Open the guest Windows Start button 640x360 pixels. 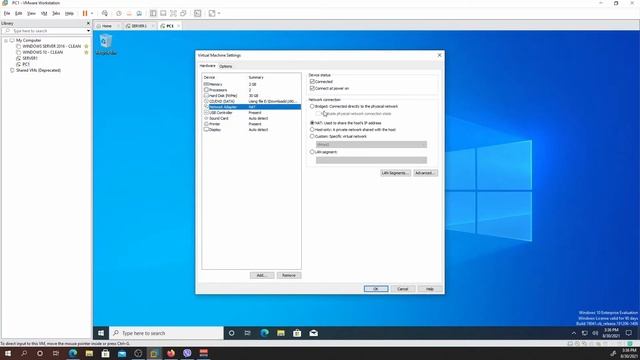tap(101, 333)
